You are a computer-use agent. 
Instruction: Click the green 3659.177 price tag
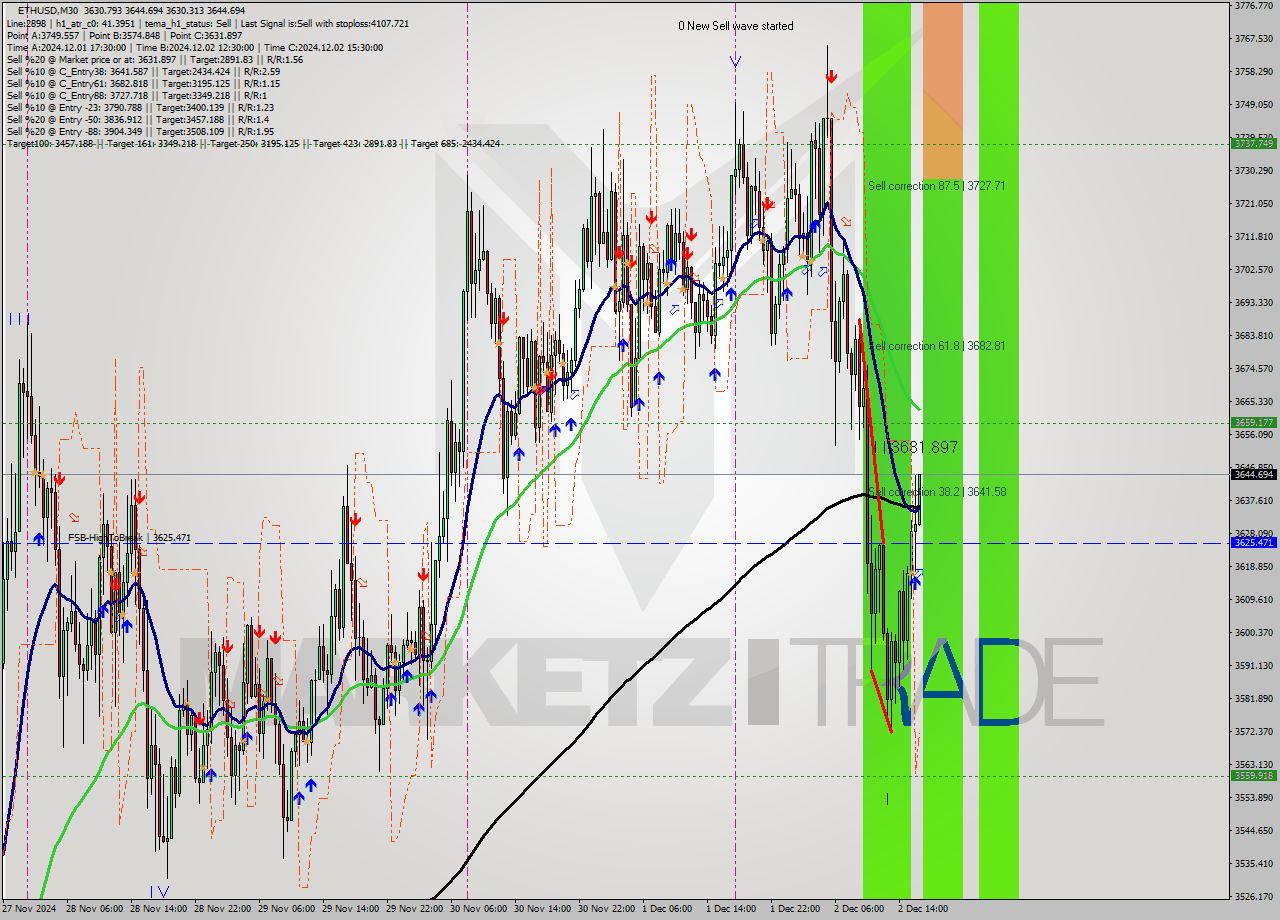(1254, 423)
